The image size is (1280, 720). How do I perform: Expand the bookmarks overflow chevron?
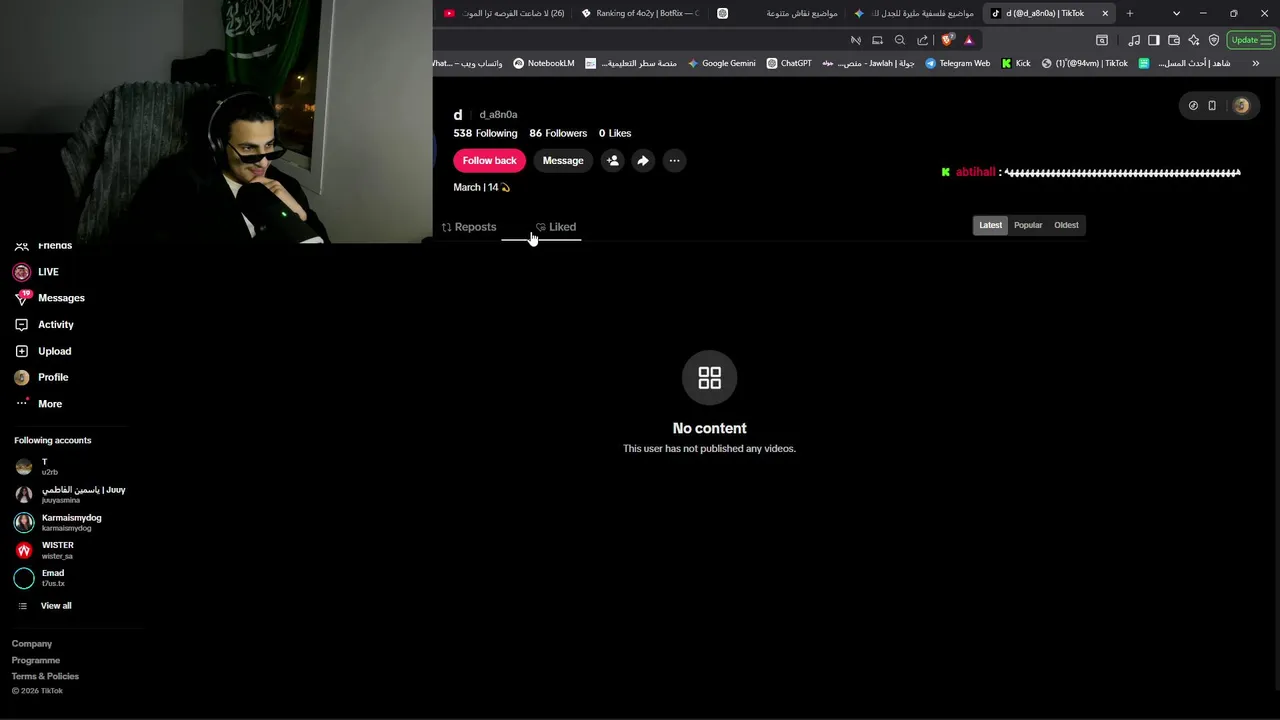[x=1256, y=63]
